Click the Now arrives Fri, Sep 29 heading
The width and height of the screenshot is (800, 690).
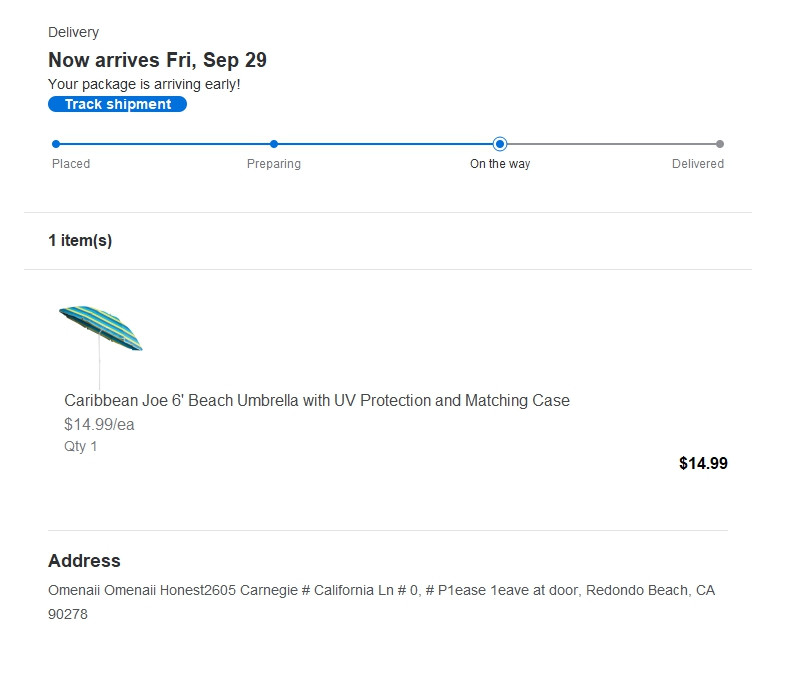tap(157, 60)
